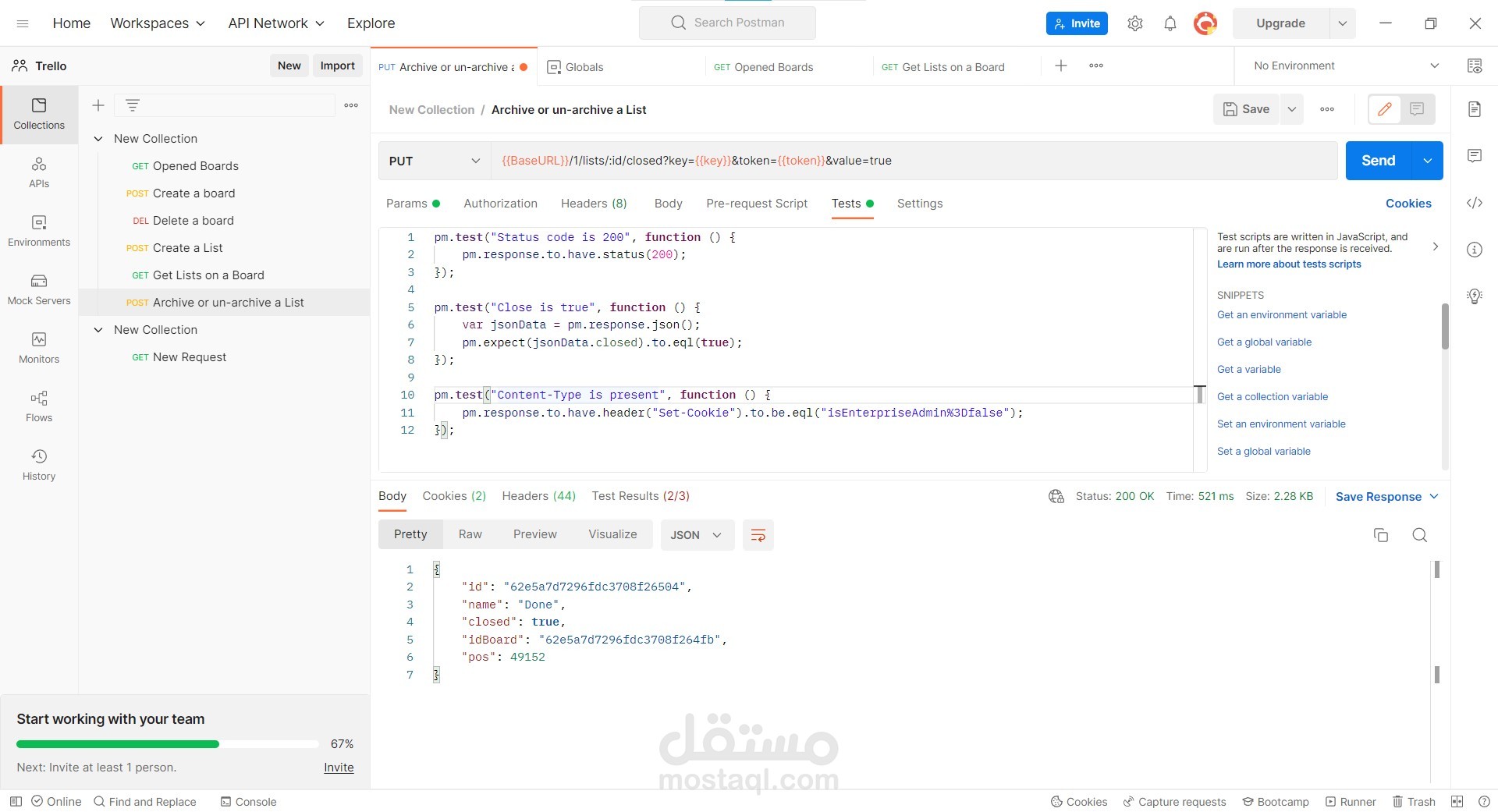Open the APIs sidebar panel
This screenshot has width=1498, height=812.
pos(39,172)
